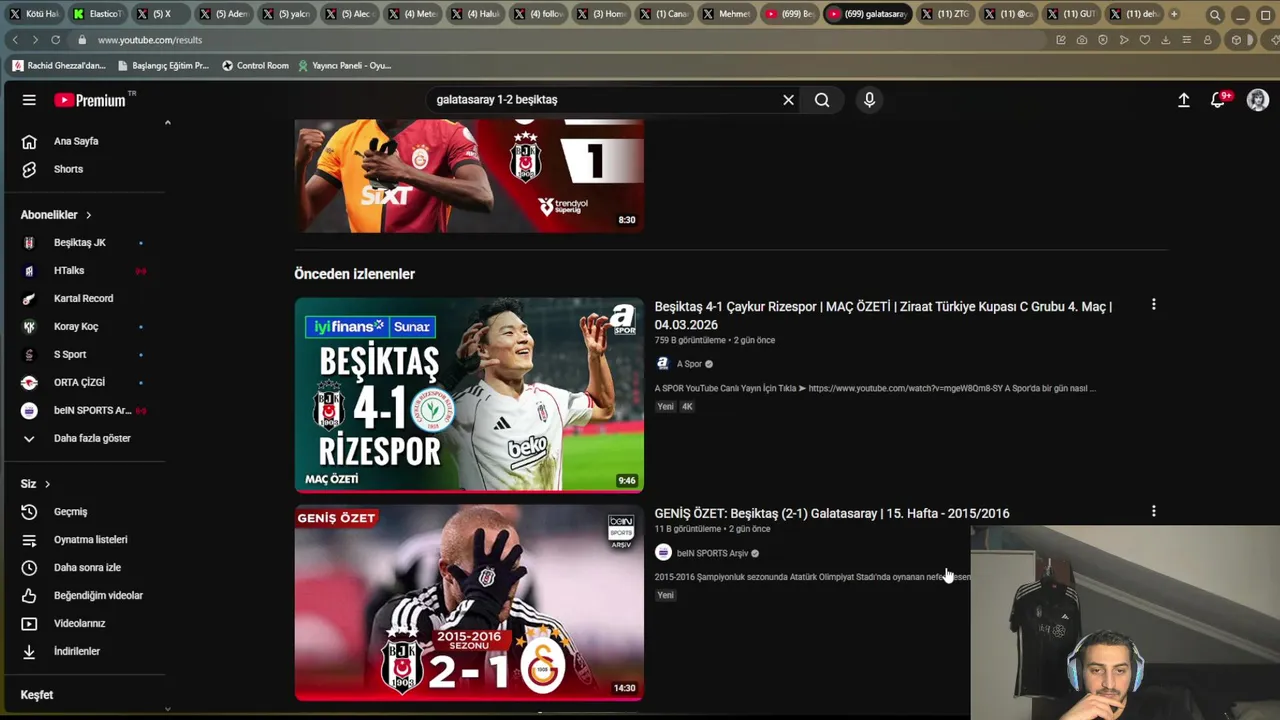Click the 4K badge under Rizespor video
This screenshot has width=1280, height=720.
click(x=687, y=407)
